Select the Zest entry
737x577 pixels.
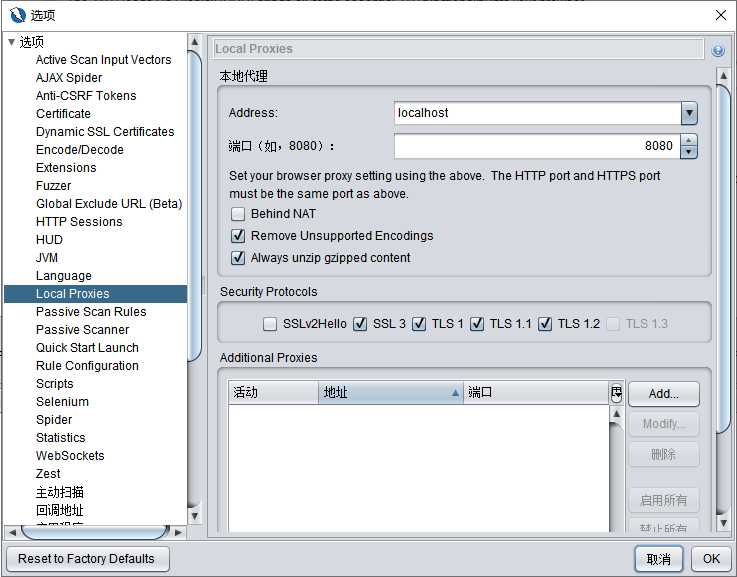[x=48, y=474]
